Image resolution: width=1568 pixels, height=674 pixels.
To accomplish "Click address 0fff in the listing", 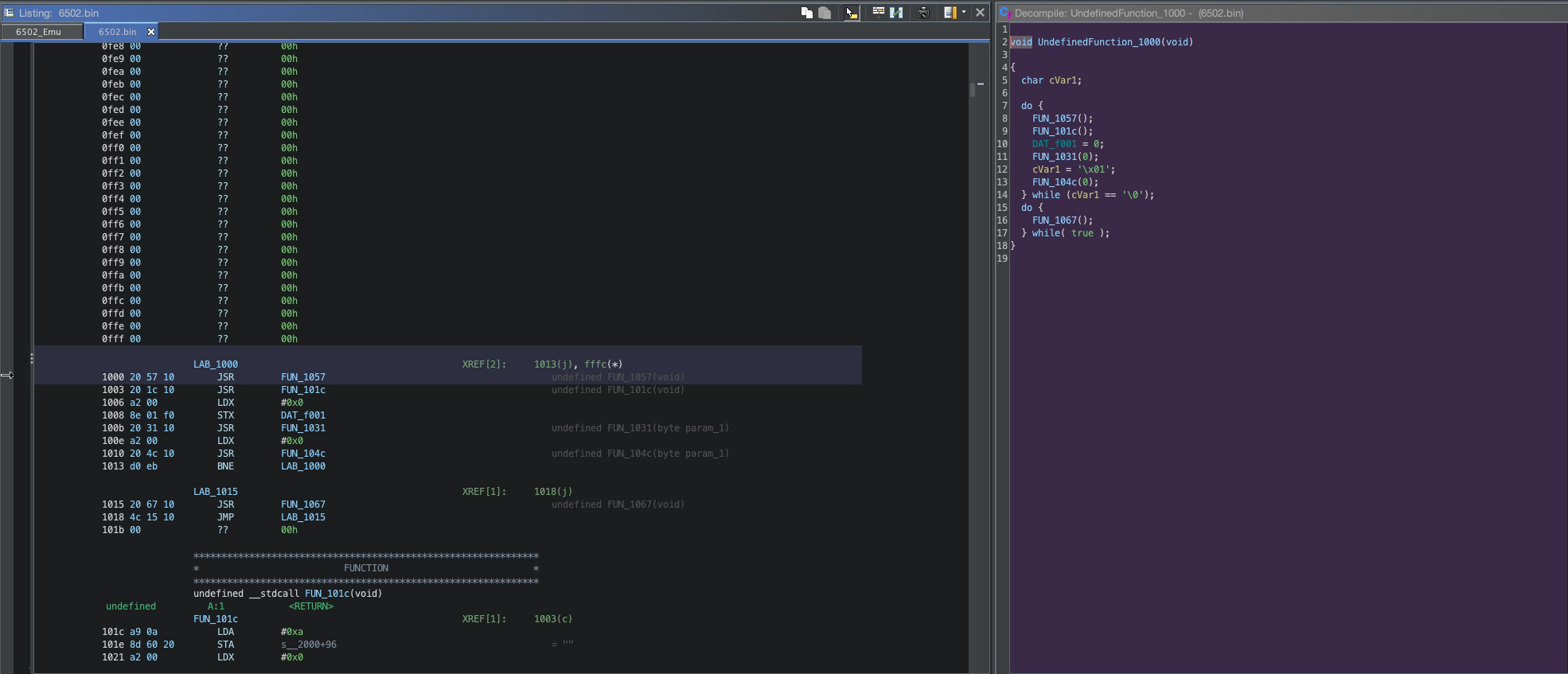I will coord(113,339).
